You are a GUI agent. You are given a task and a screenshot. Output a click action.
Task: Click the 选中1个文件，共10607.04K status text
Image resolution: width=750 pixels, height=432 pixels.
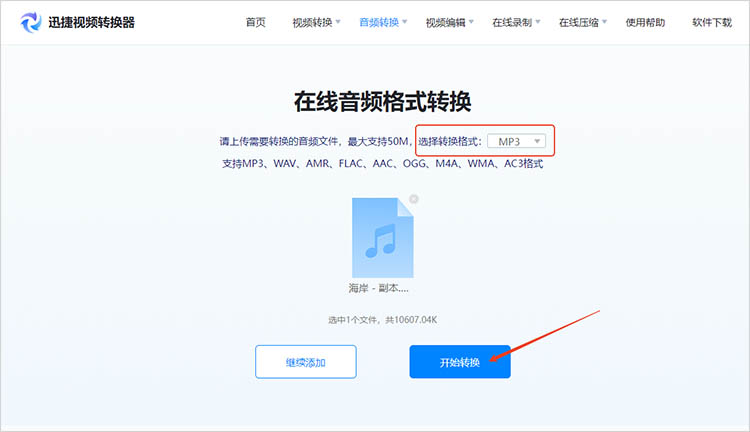pyautogui.click(x=382, y=320)
